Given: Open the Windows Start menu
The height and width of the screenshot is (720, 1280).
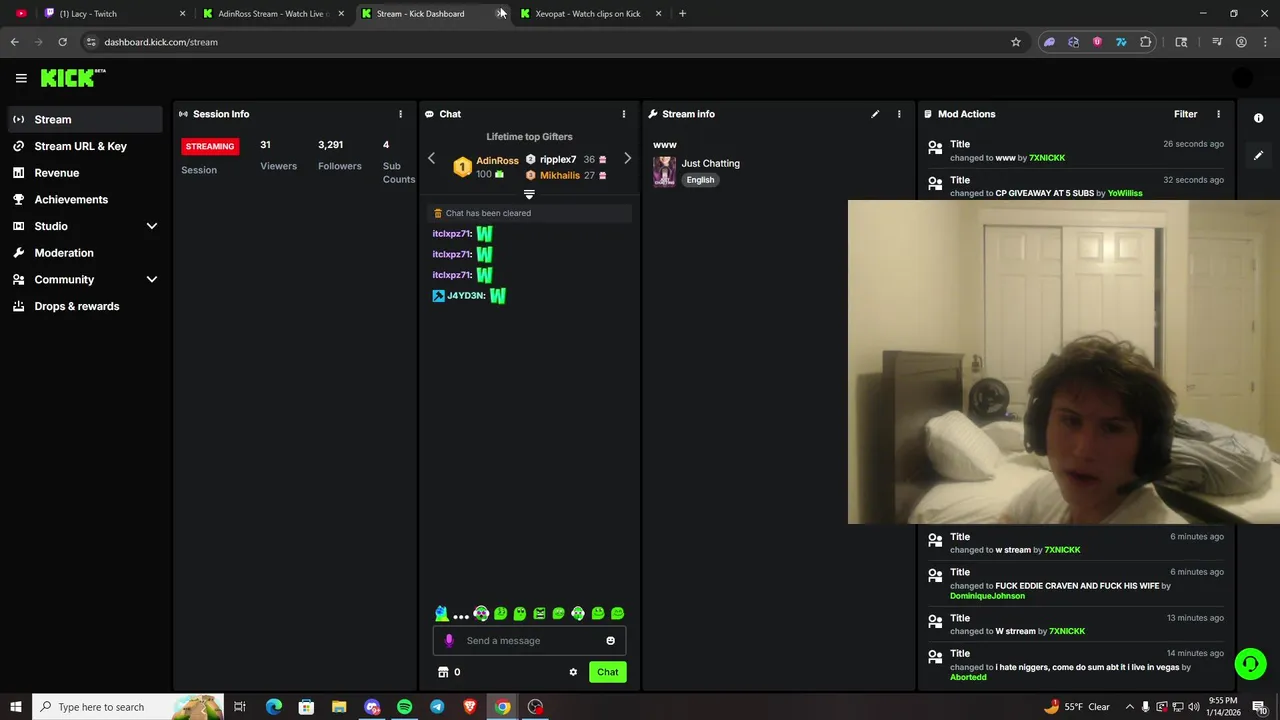Looking at the screenshot, I should 16,707.
